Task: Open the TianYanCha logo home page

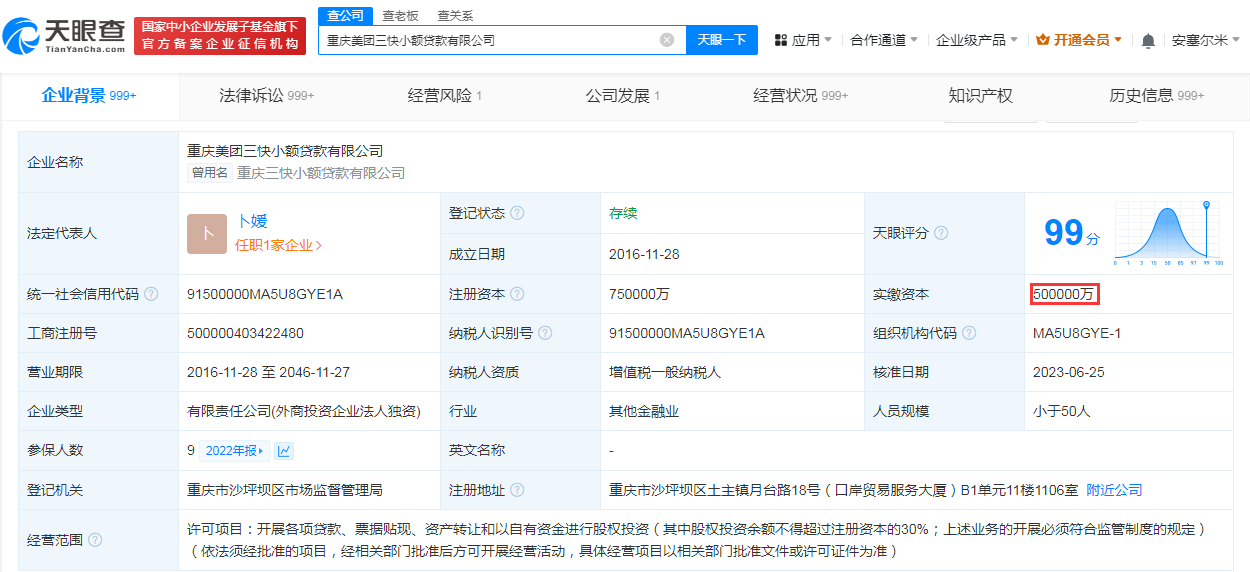Action: 63,36
